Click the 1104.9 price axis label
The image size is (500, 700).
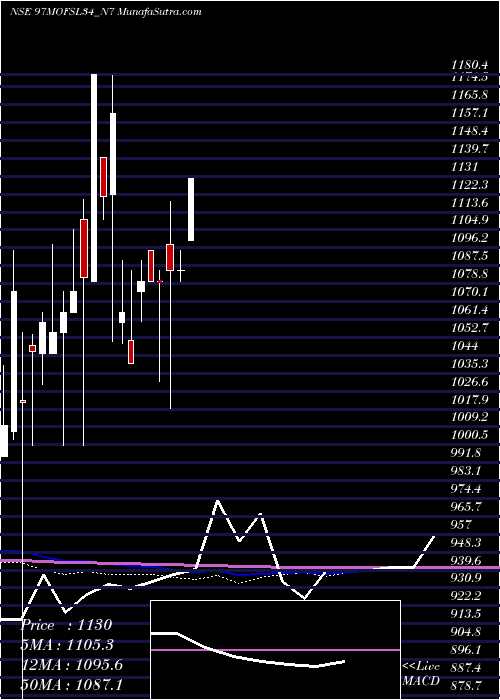click(469, 220)
